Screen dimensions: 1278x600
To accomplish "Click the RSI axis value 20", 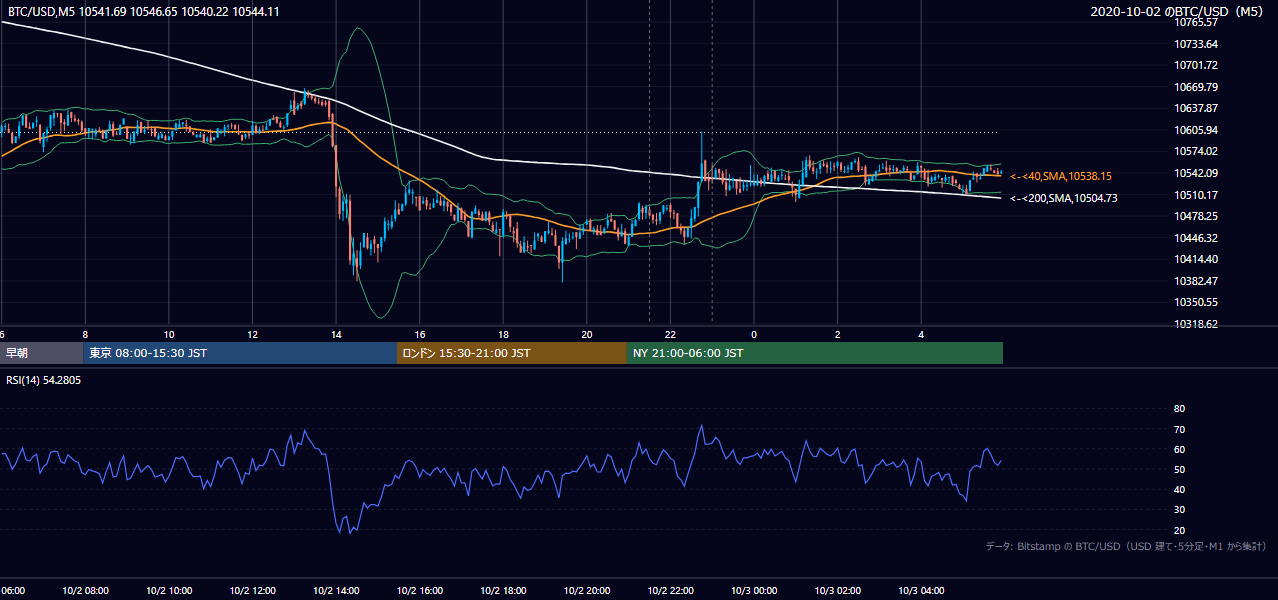I will 1179,530.
